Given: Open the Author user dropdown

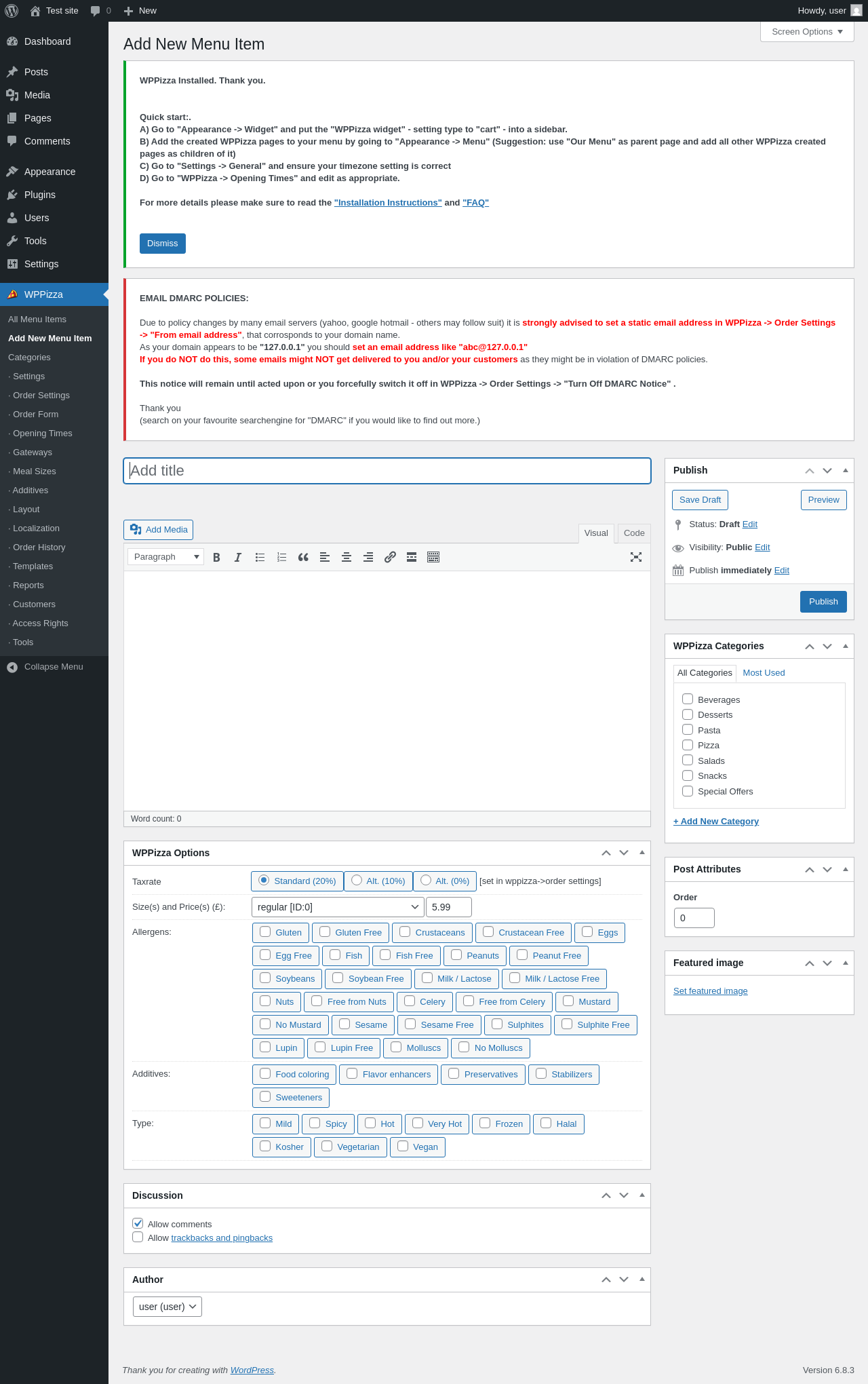Looking at the screenshot, I should [x=167, y=1307].
